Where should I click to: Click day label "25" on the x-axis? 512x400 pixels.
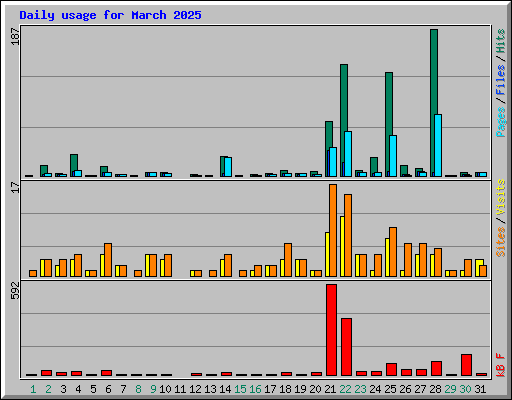(390, 389)
